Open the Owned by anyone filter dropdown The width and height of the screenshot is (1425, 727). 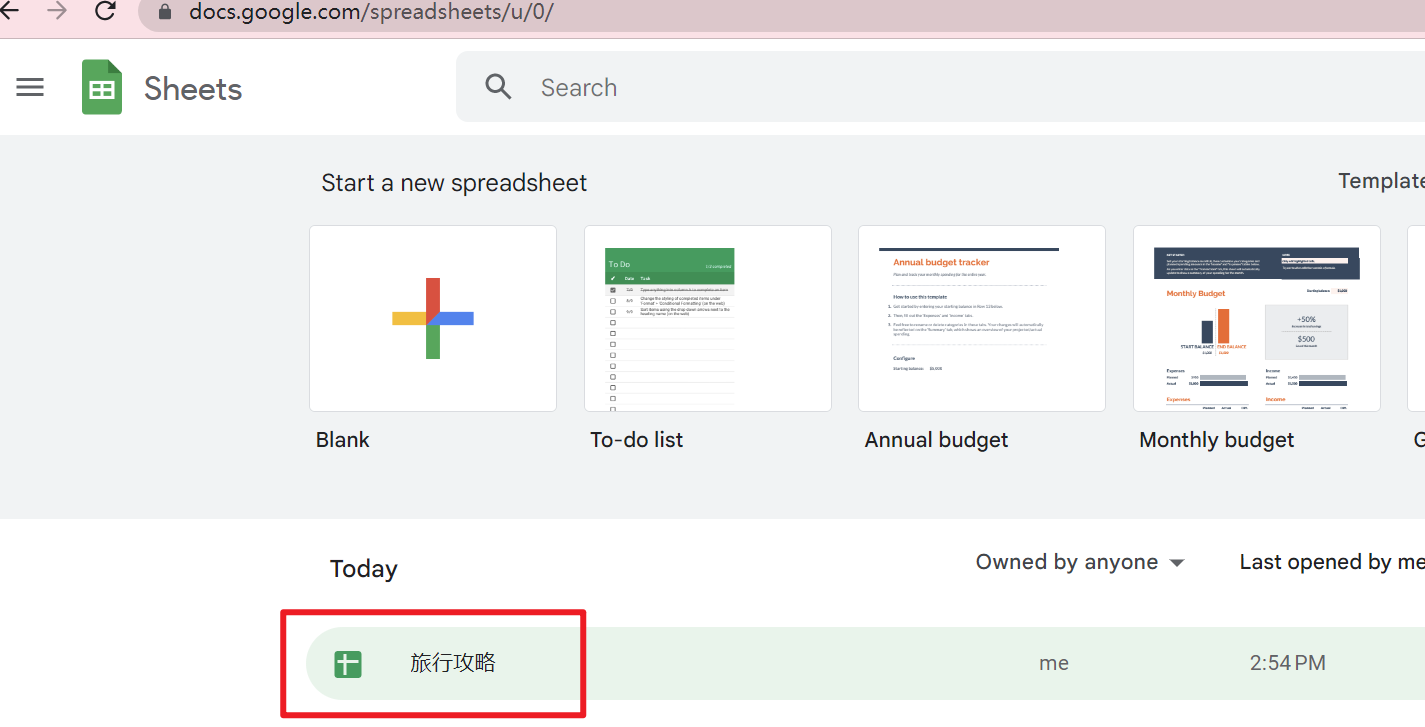pos(1066,562)
